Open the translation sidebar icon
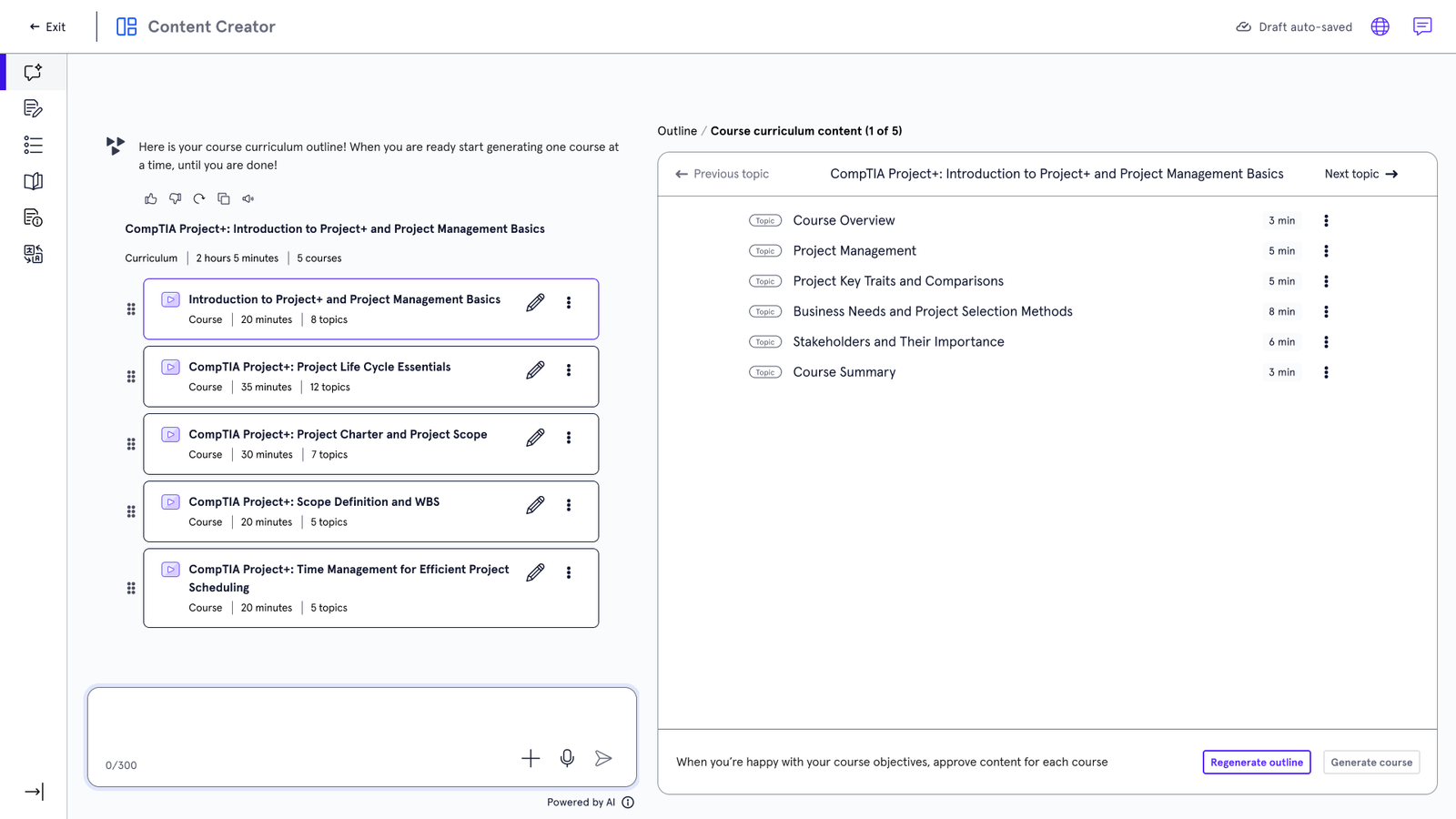 (33, 254)
